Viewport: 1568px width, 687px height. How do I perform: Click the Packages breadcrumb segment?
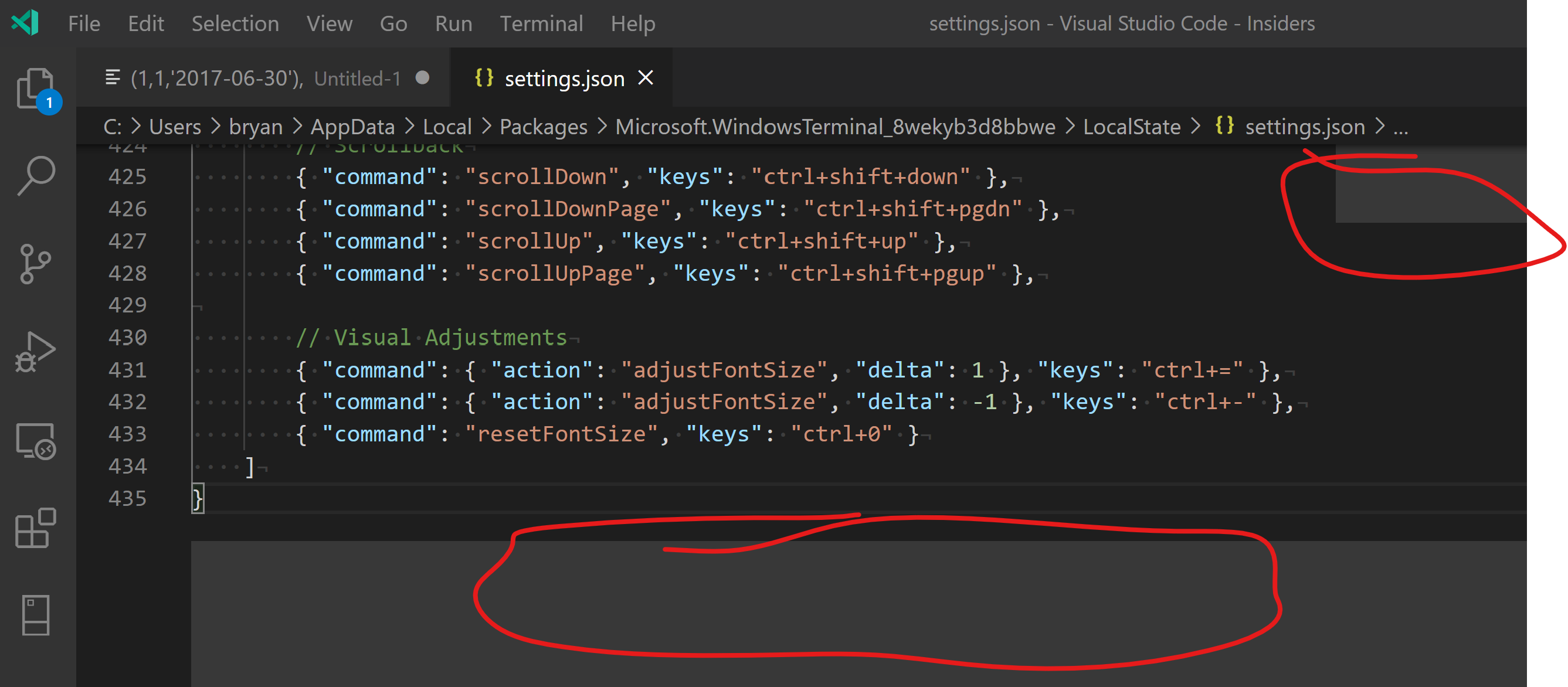(543, 127)
